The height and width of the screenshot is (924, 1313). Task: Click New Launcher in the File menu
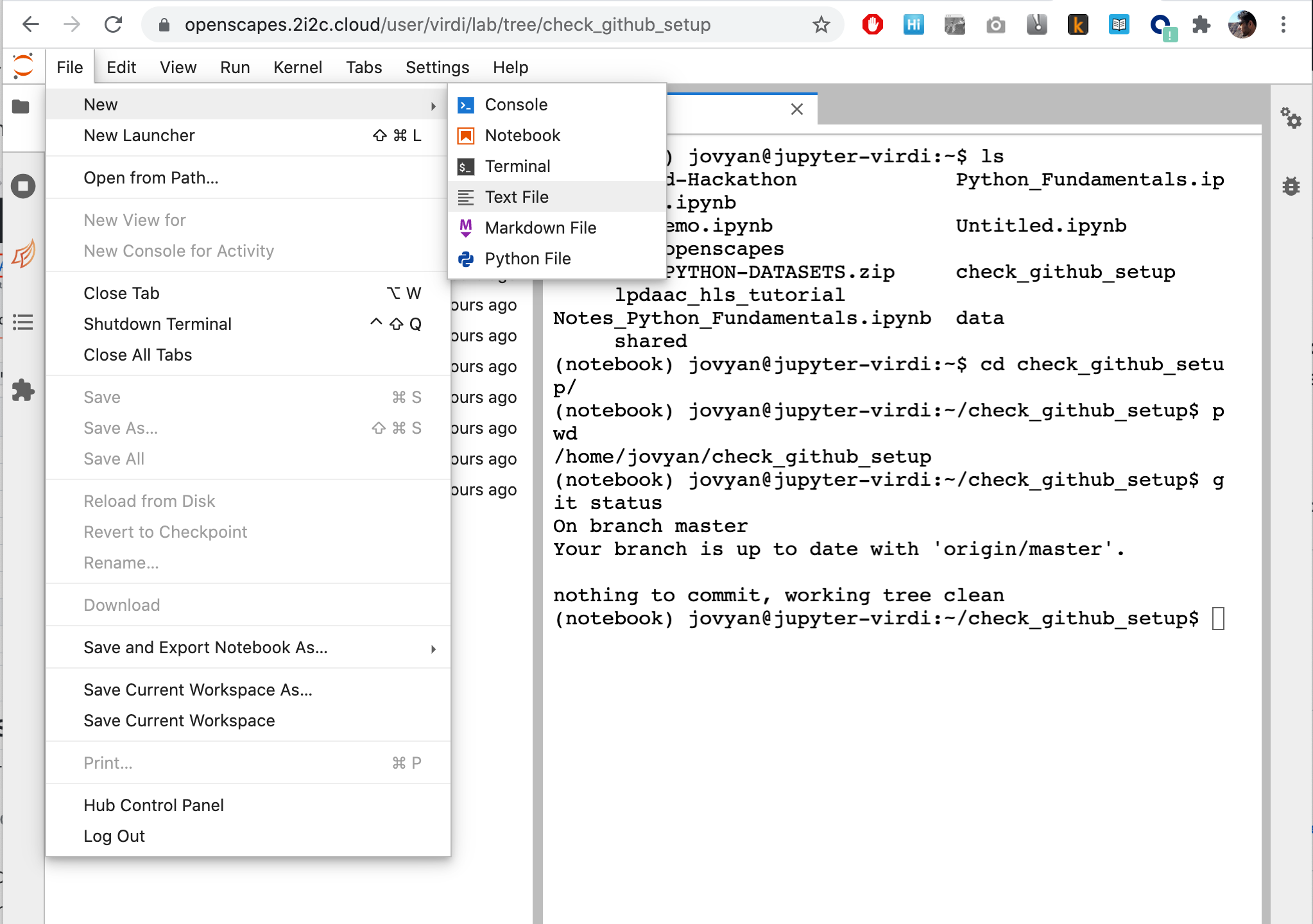point(139,135)
